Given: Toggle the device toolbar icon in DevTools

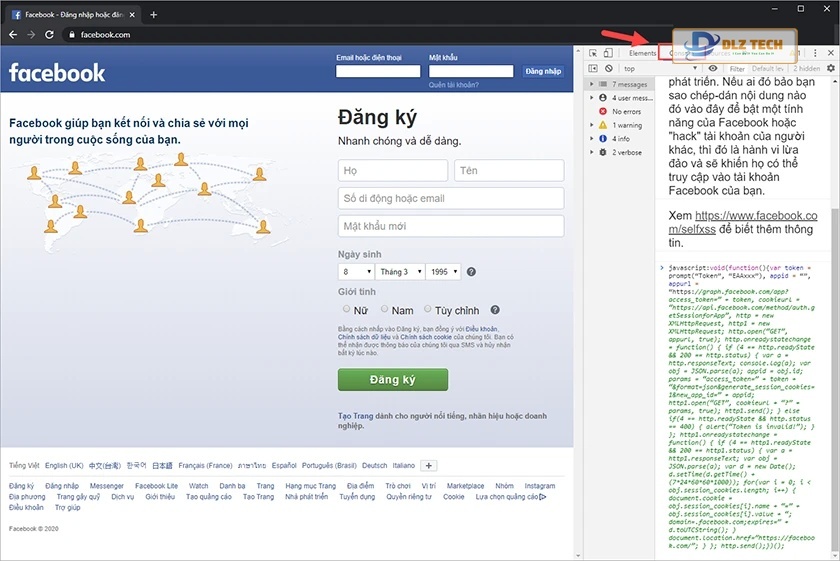Looking at the screenshot, I should (609, 52).
